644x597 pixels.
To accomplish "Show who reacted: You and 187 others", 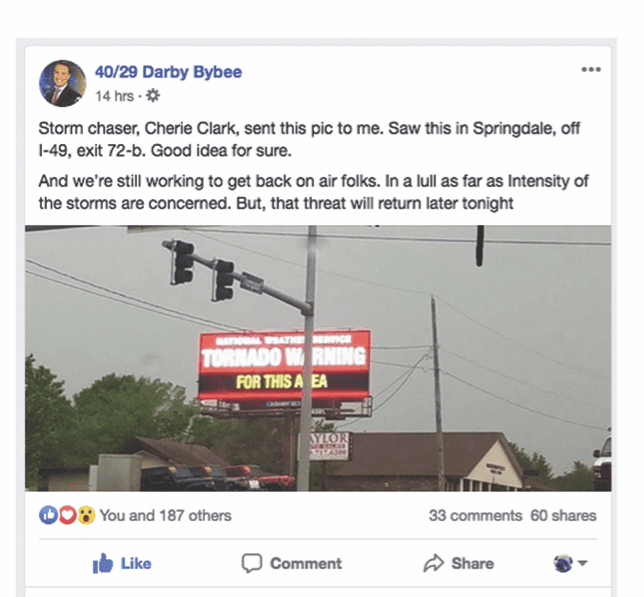I will [x=166, y=515].
